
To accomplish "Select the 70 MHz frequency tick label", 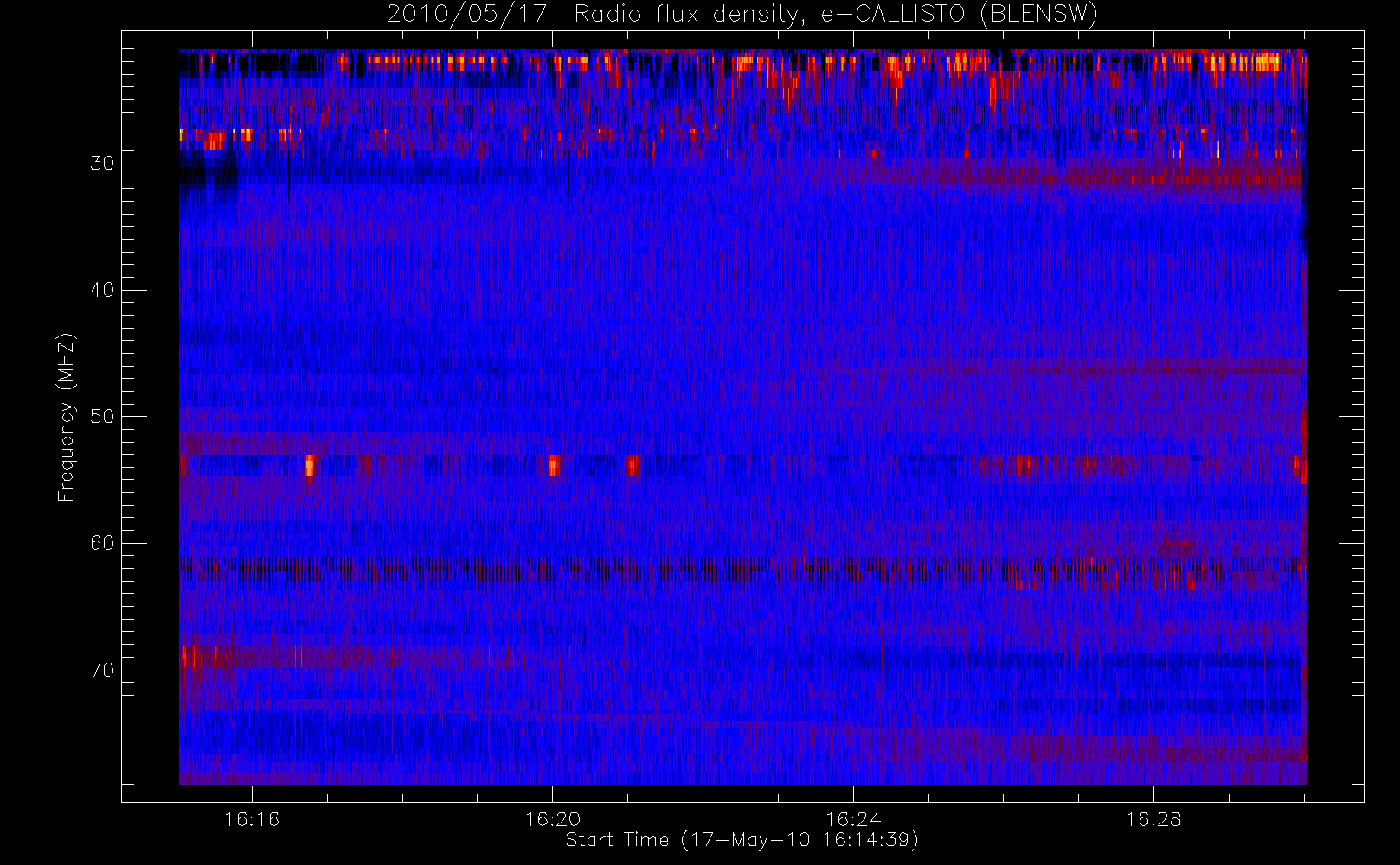I will (x=102, y=670).
